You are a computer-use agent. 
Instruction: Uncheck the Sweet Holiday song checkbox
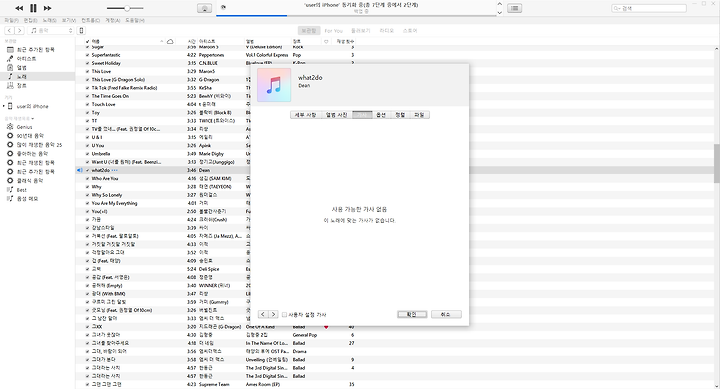tap(87, 63)
